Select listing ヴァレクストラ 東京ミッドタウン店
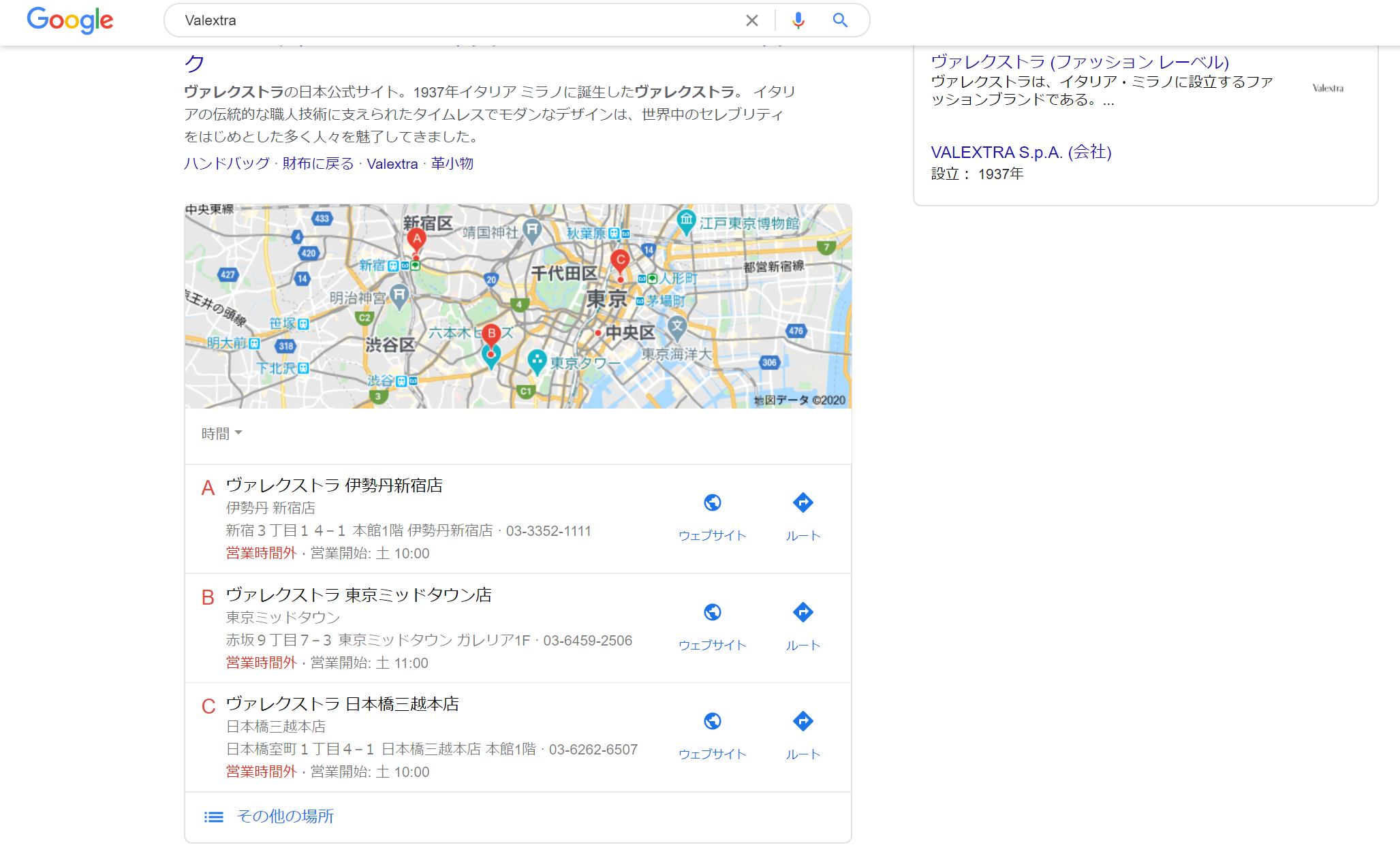The height and width of the screenshot is (860, 1400). [x=359, y=595]
